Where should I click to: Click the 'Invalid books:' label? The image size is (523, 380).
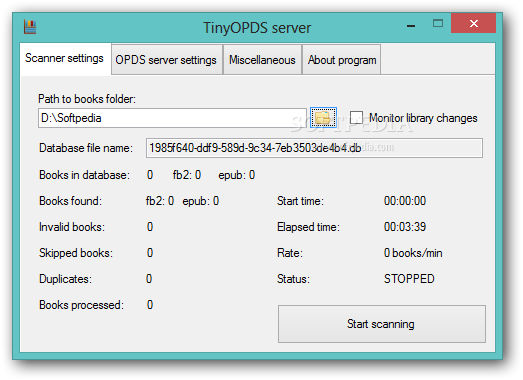point(72,227)
